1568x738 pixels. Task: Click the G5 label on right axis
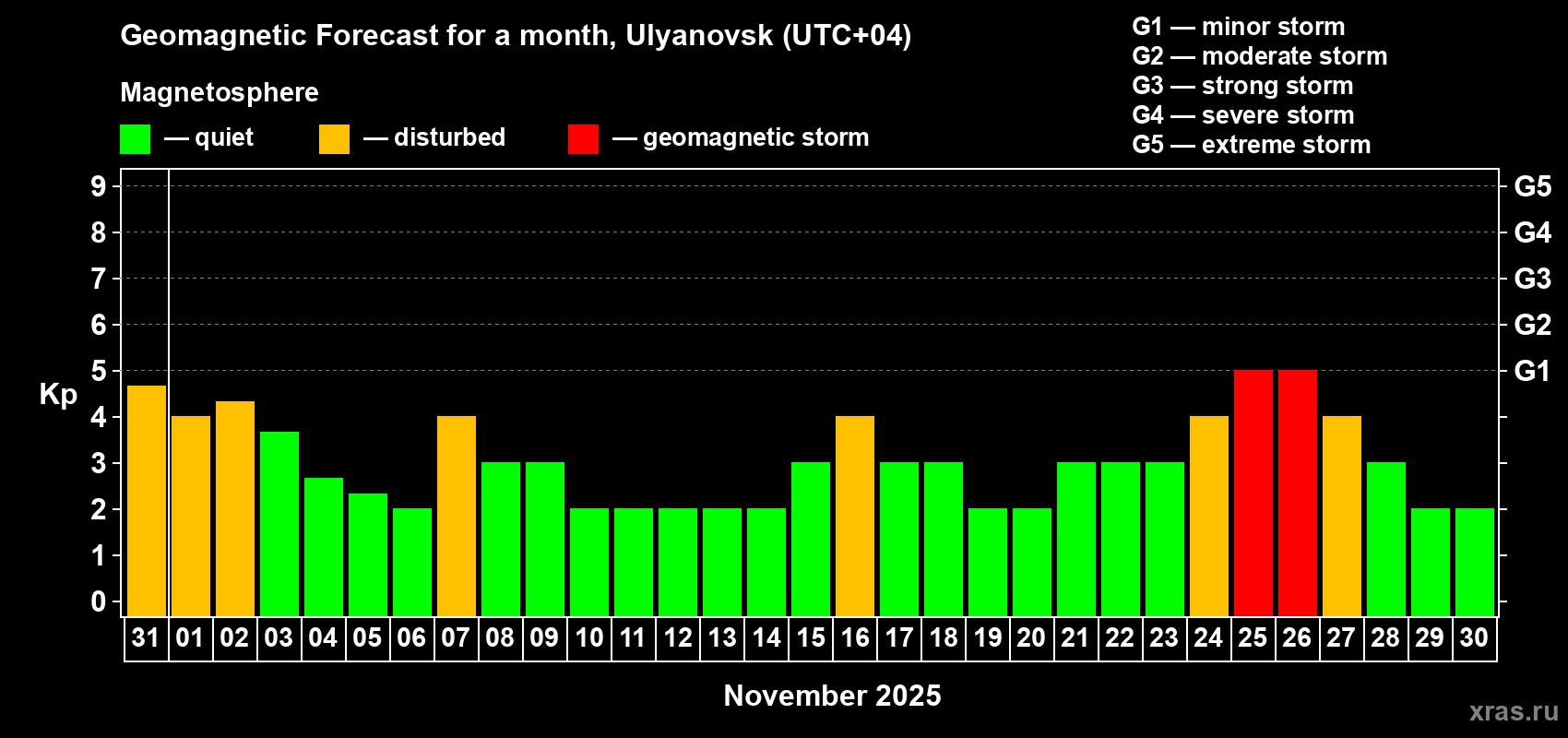(x=1532, y=186)
